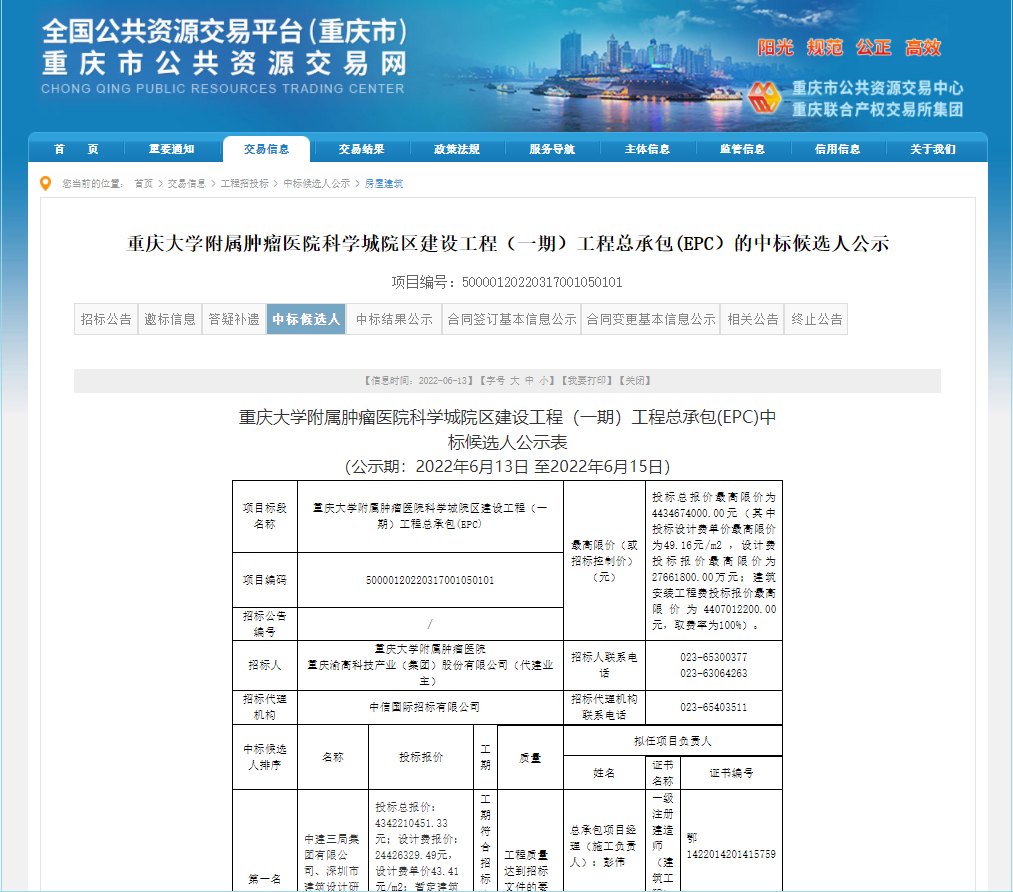Click 我要打印 to print the page
The image size is (1013, 892).
click(586, 381)
